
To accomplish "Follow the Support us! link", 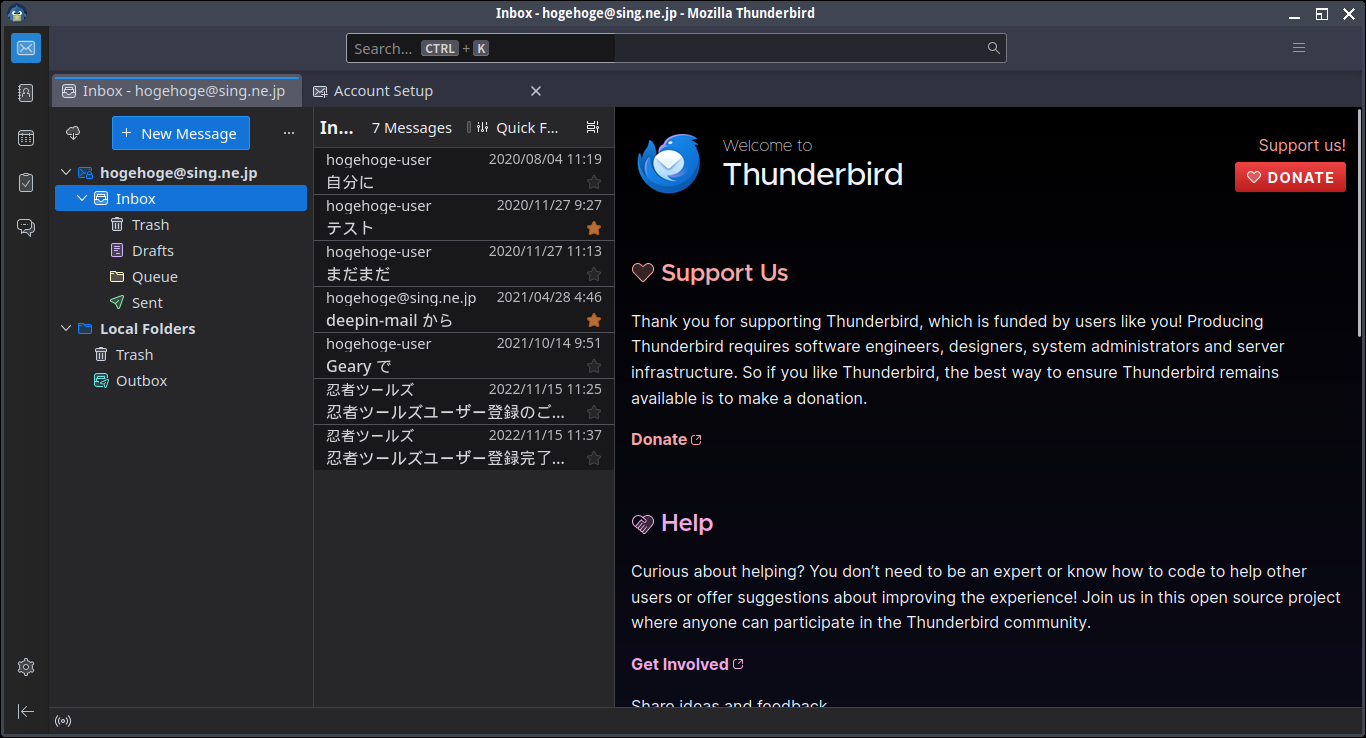I will [1302, 145].
